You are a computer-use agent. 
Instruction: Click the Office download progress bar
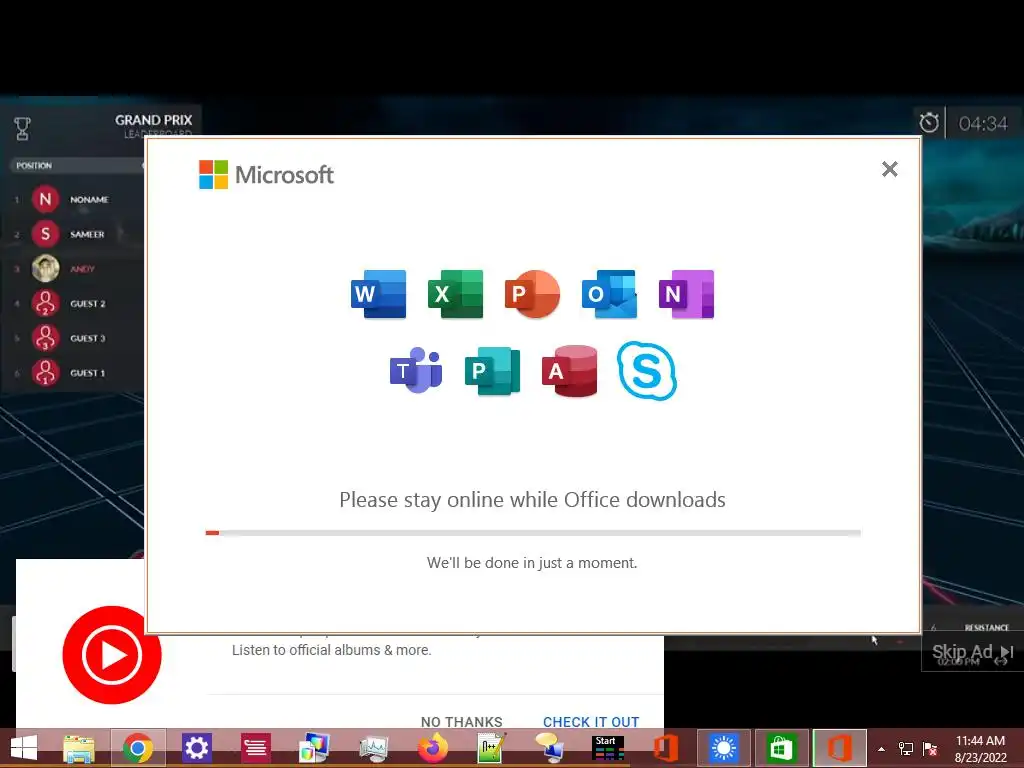click(533, 533)
